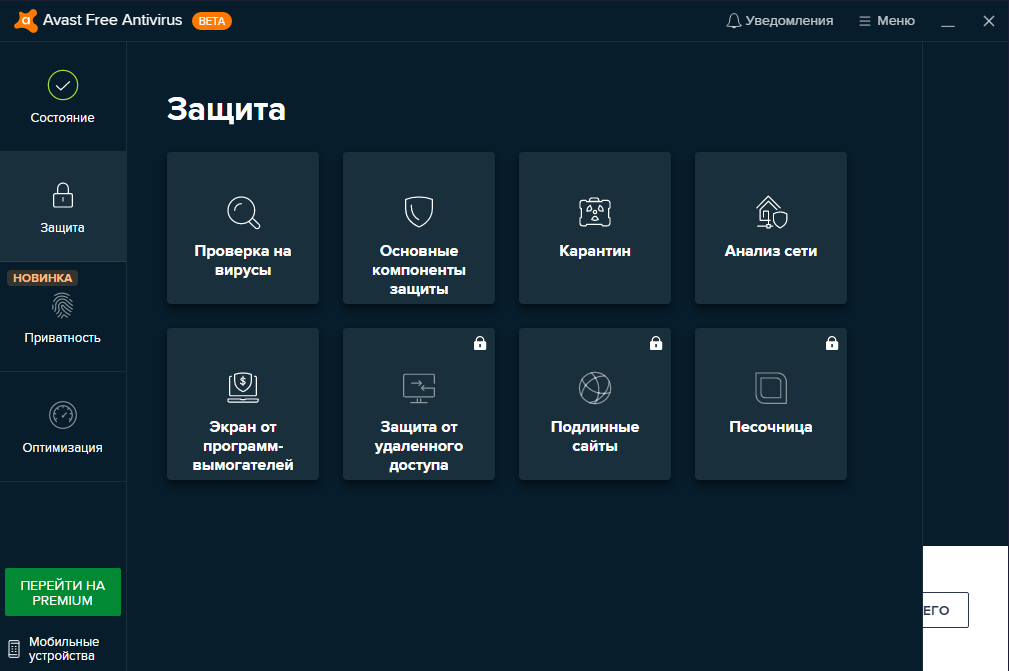Open Подлинные сайты tile label
Image resolution: width=1009 pixels, height=671 pixels.
click(x=595, y=436)
